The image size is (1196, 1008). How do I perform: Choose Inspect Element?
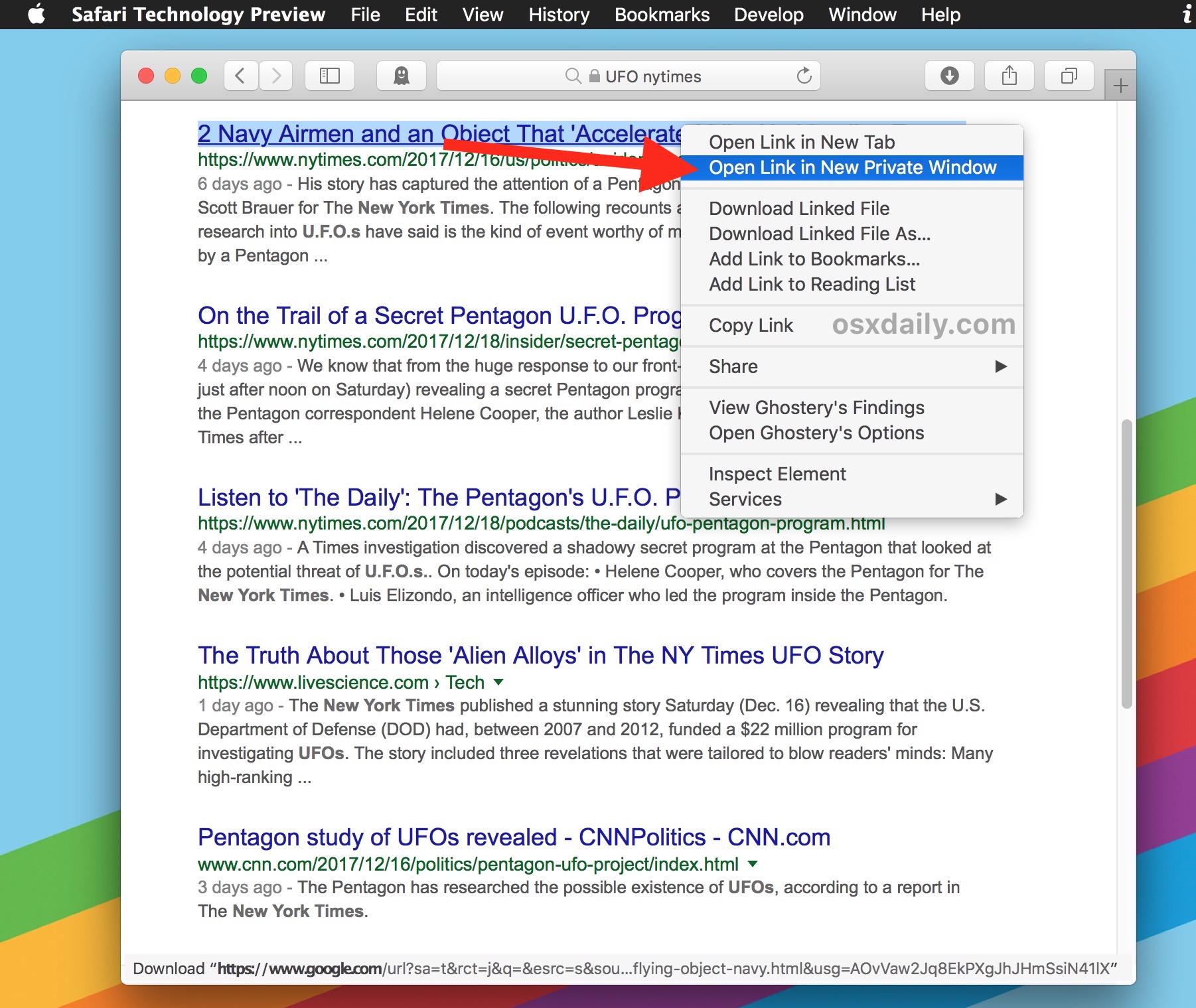pos(852,474)
